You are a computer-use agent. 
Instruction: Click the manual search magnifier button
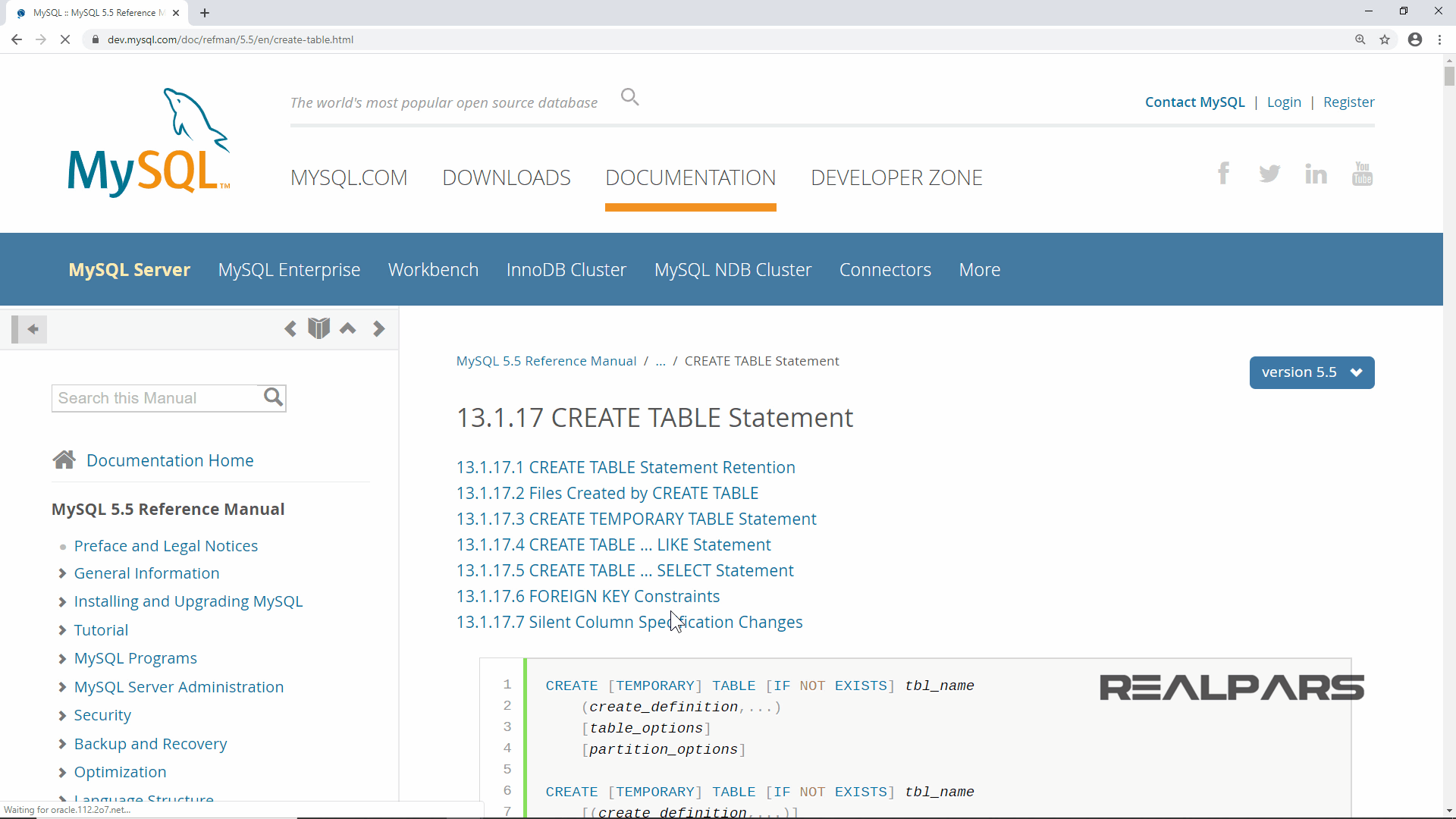[x=273, y=397]
